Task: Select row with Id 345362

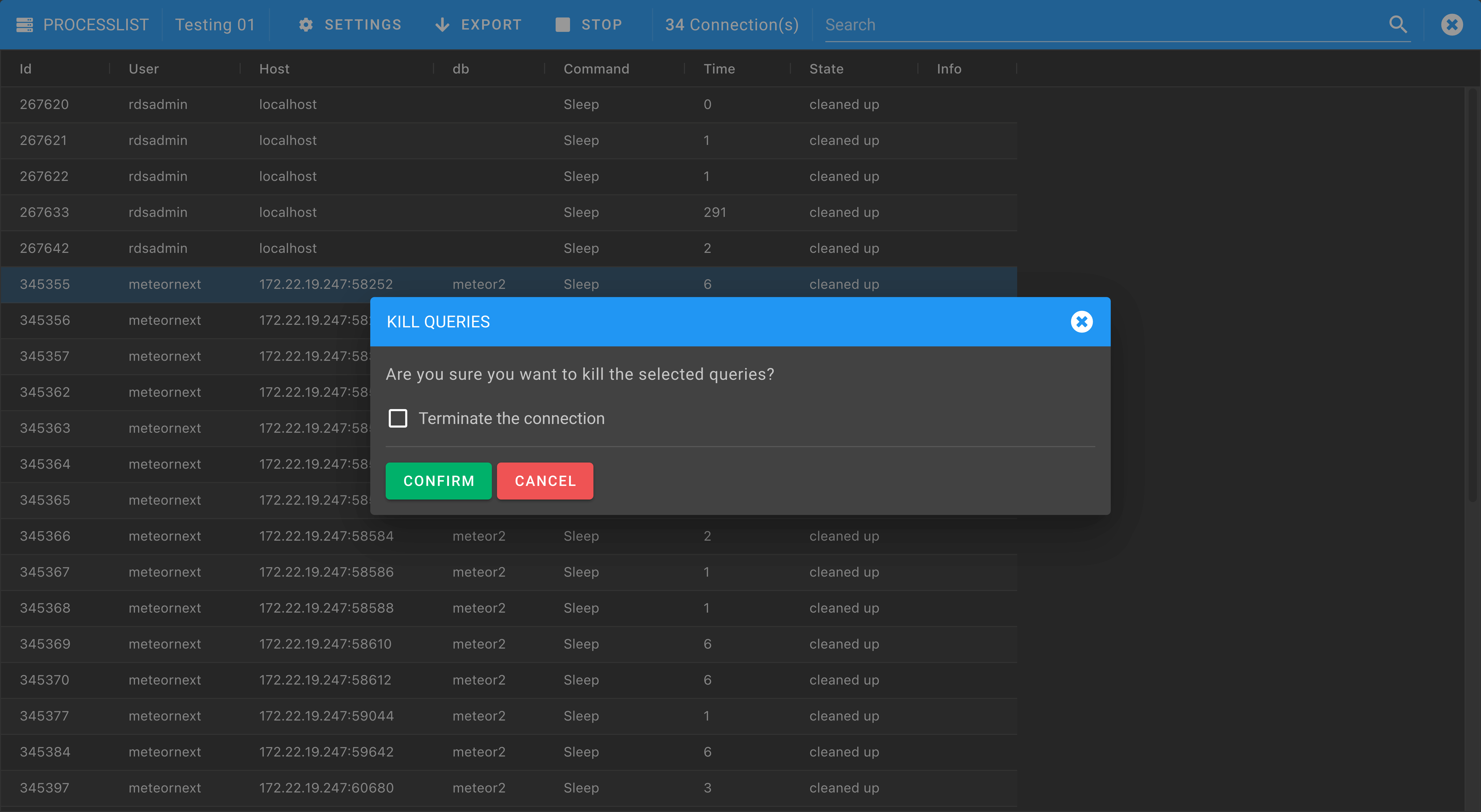Action: [x=185, y=392]
